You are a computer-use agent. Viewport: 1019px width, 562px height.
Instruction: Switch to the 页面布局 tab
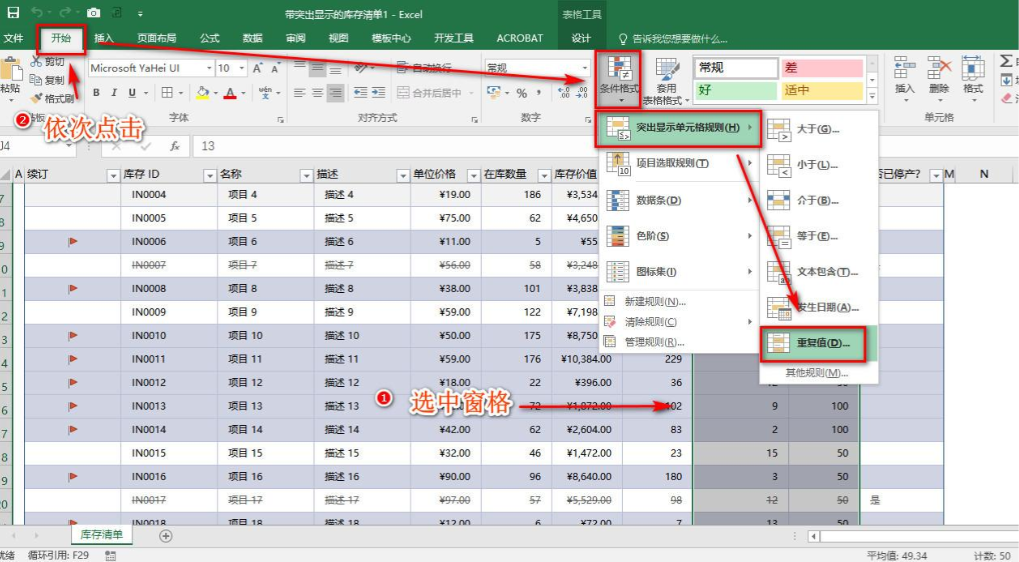coord(157,38)
